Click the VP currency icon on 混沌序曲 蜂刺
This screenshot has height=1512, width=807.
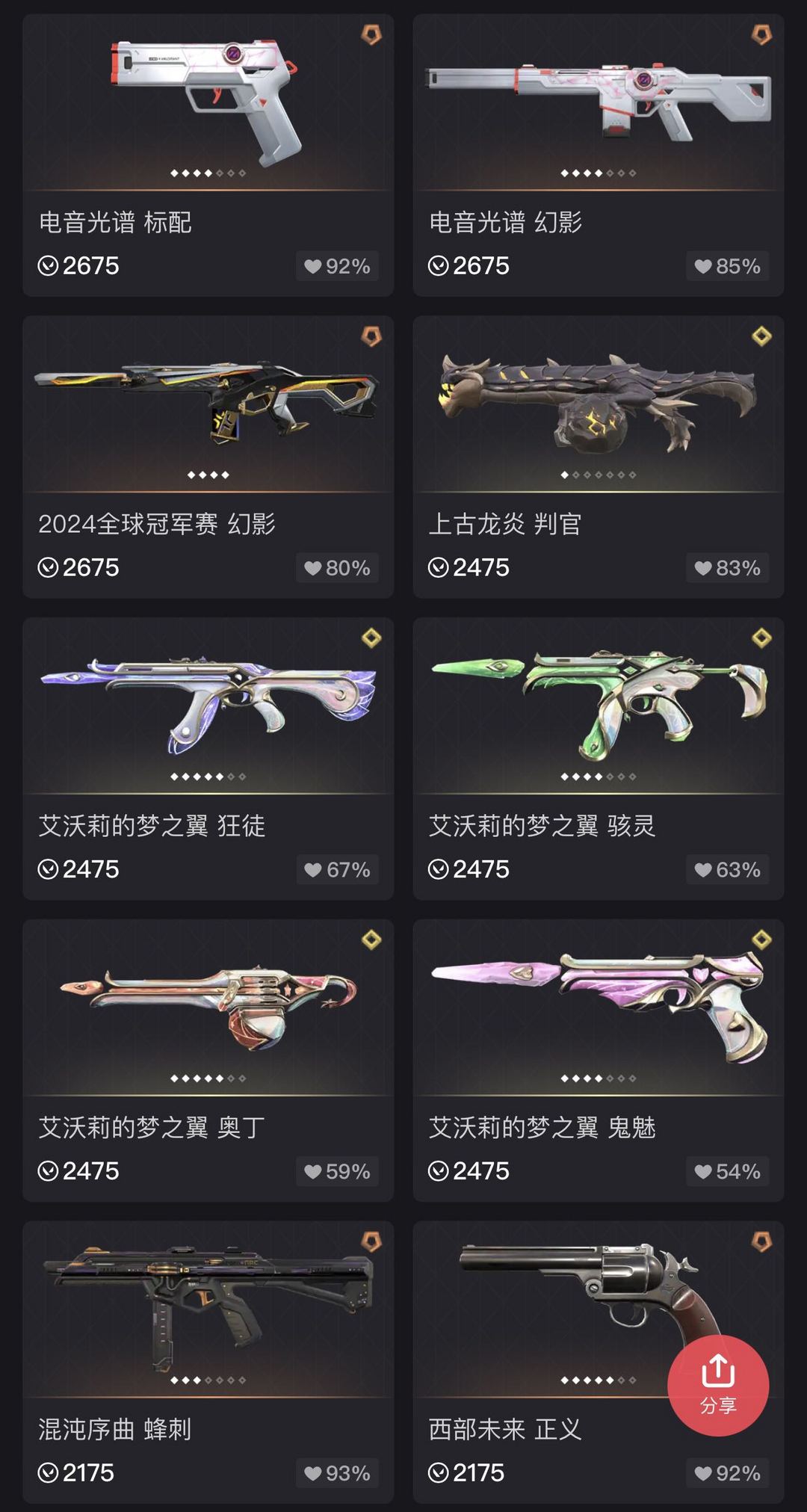[48, 1472]
